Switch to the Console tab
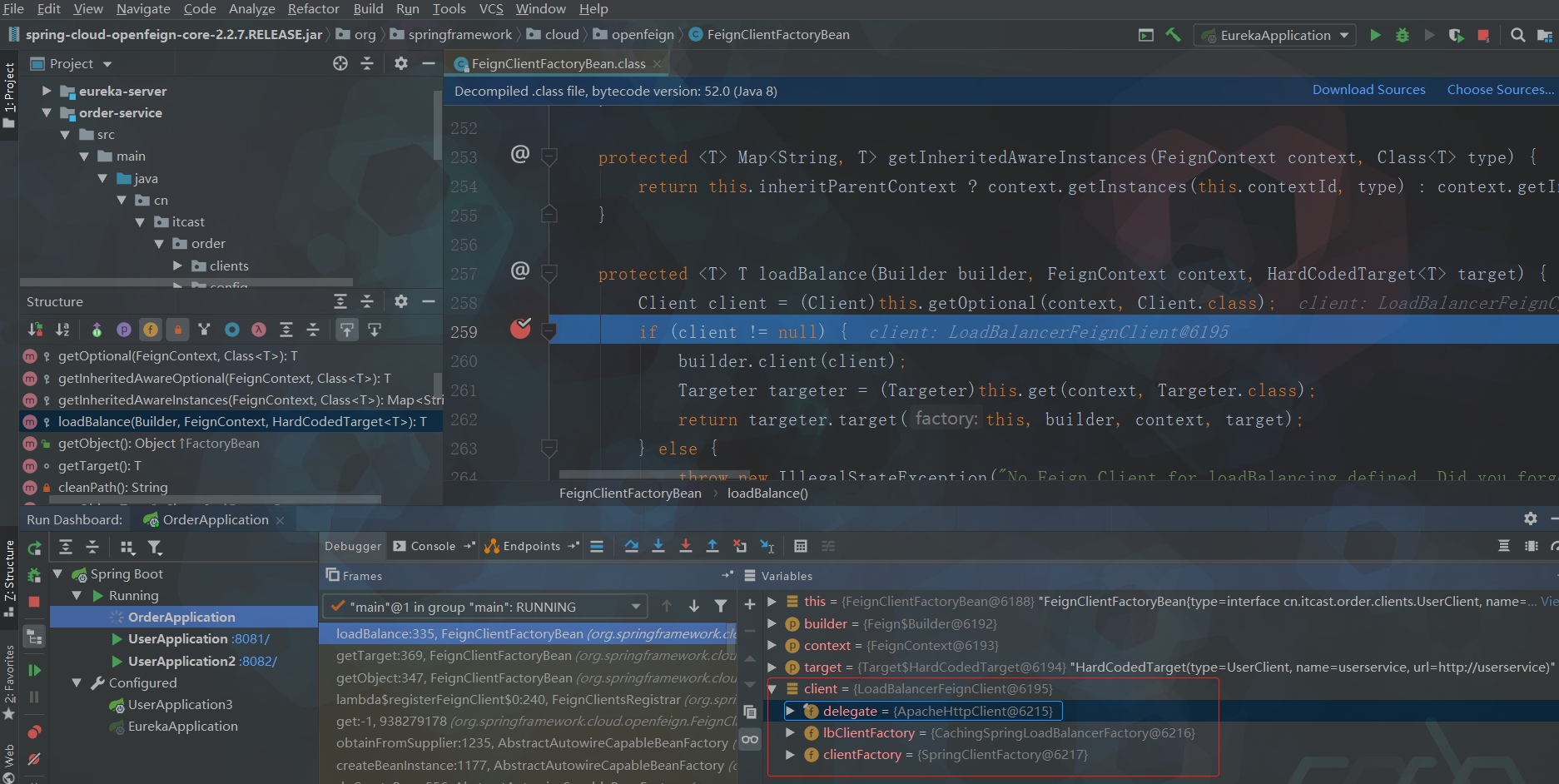Image resolution: width=1559 pixels, height=784 pixels. click(x=432, y=546)
